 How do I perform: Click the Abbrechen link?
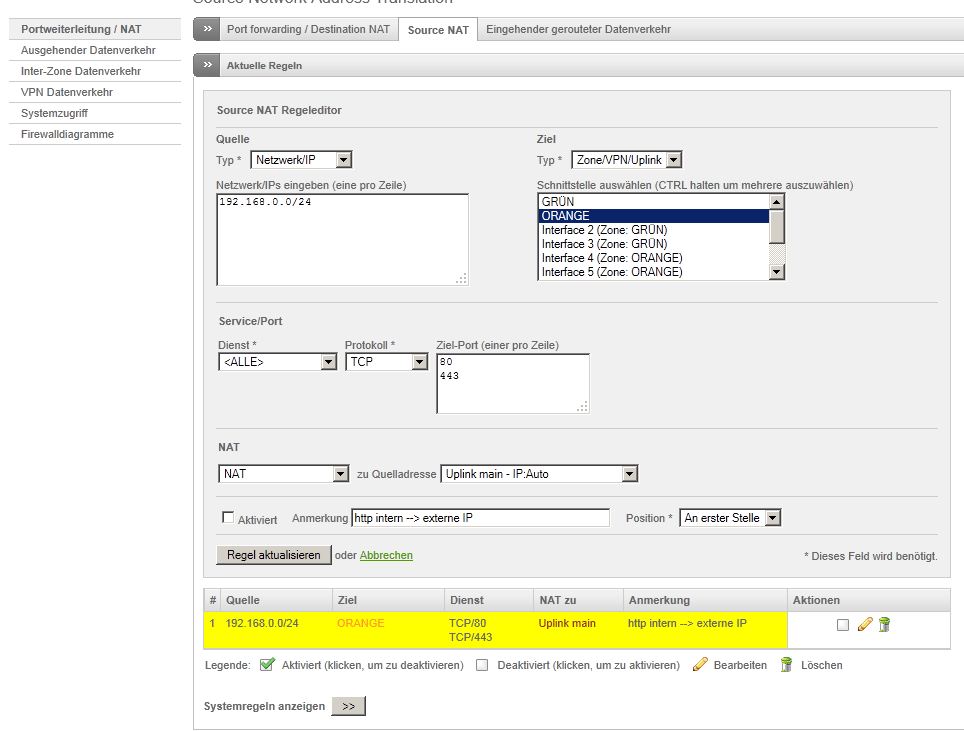point(386,555)
